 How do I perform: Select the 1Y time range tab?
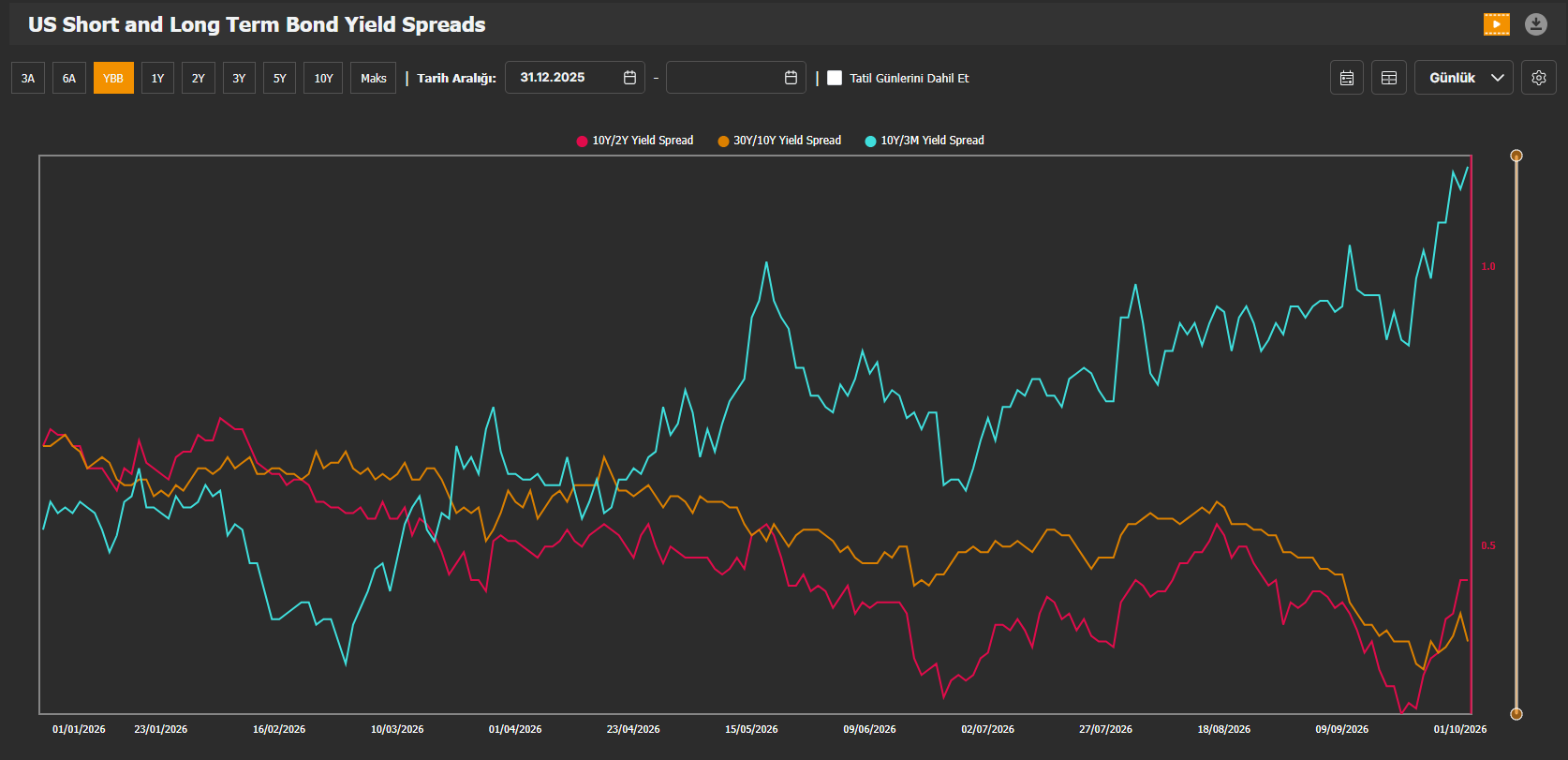point(157,78)
